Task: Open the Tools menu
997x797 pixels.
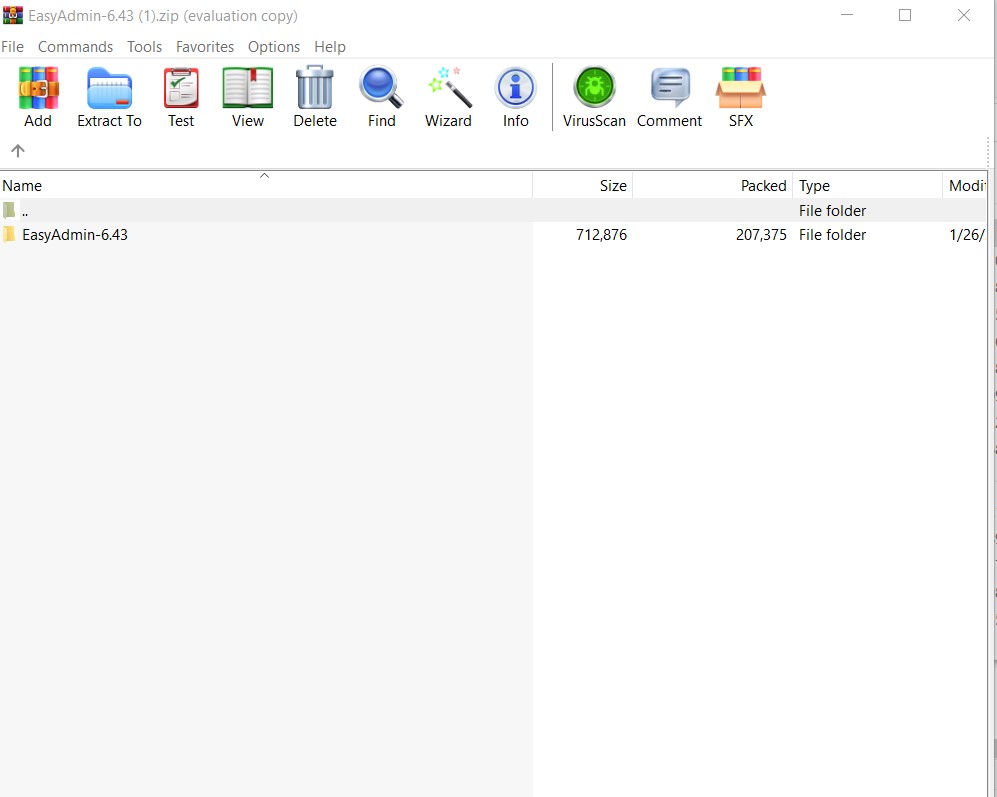Action: click(x=144, y=46)
